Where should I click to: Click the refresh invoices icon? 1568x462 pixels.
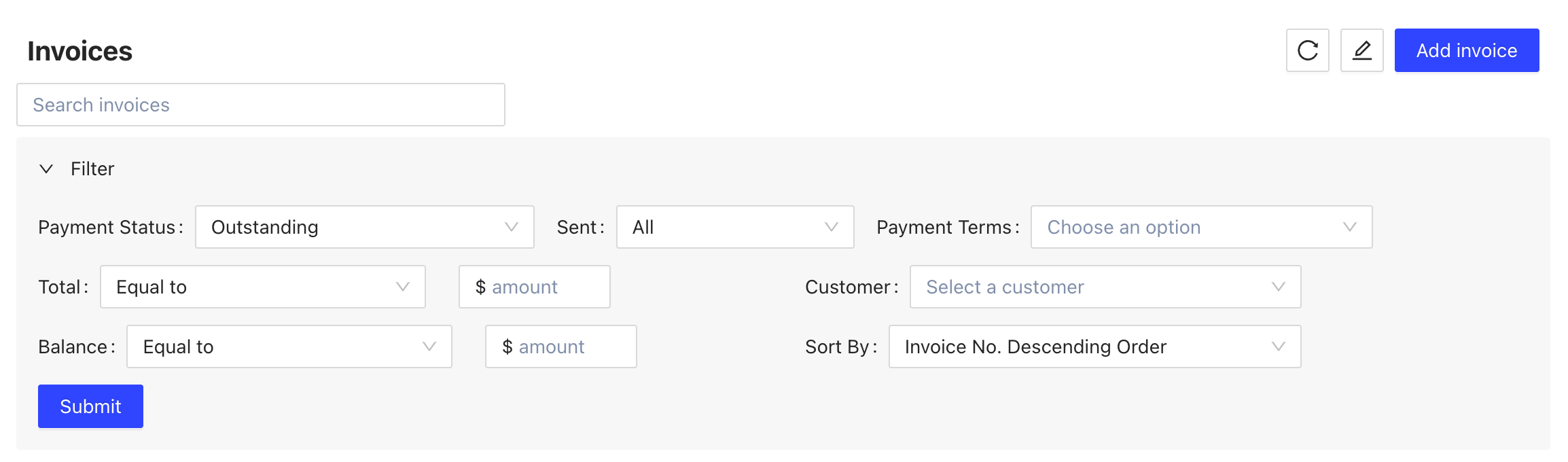point(1307,50)
